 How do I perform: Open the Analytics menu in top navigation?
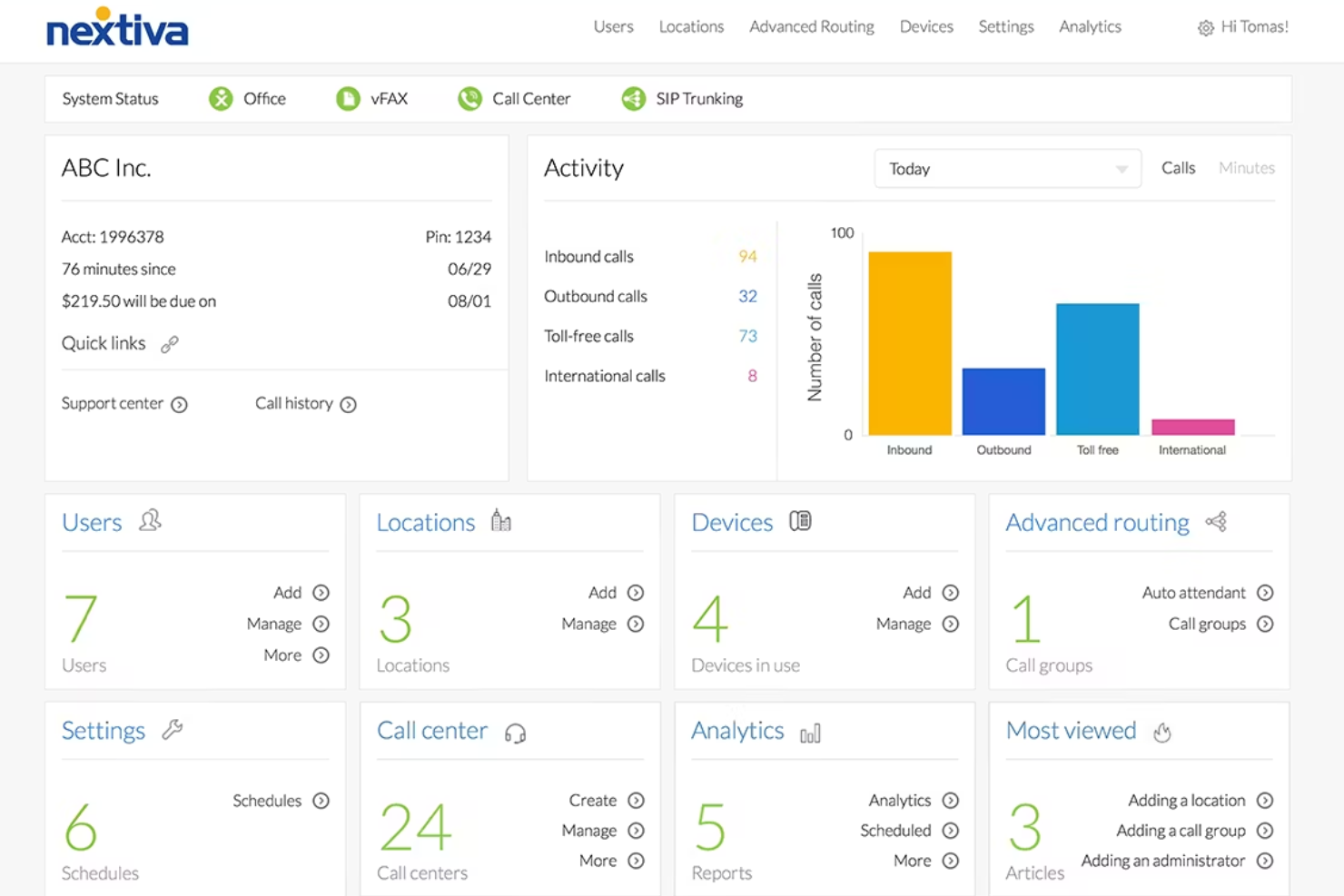[x=1090, y=27]
